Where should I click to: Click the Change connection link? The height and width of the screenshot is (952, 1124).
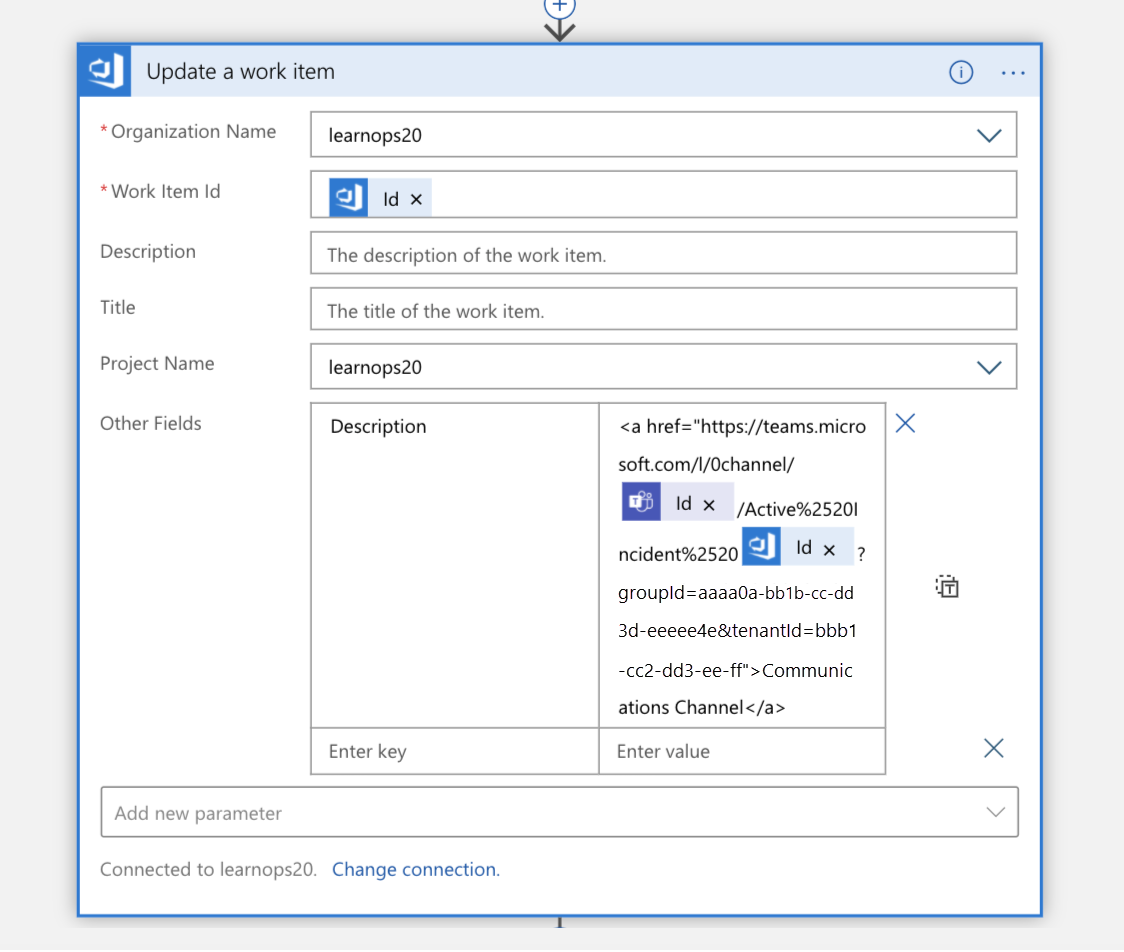point(416,870)
